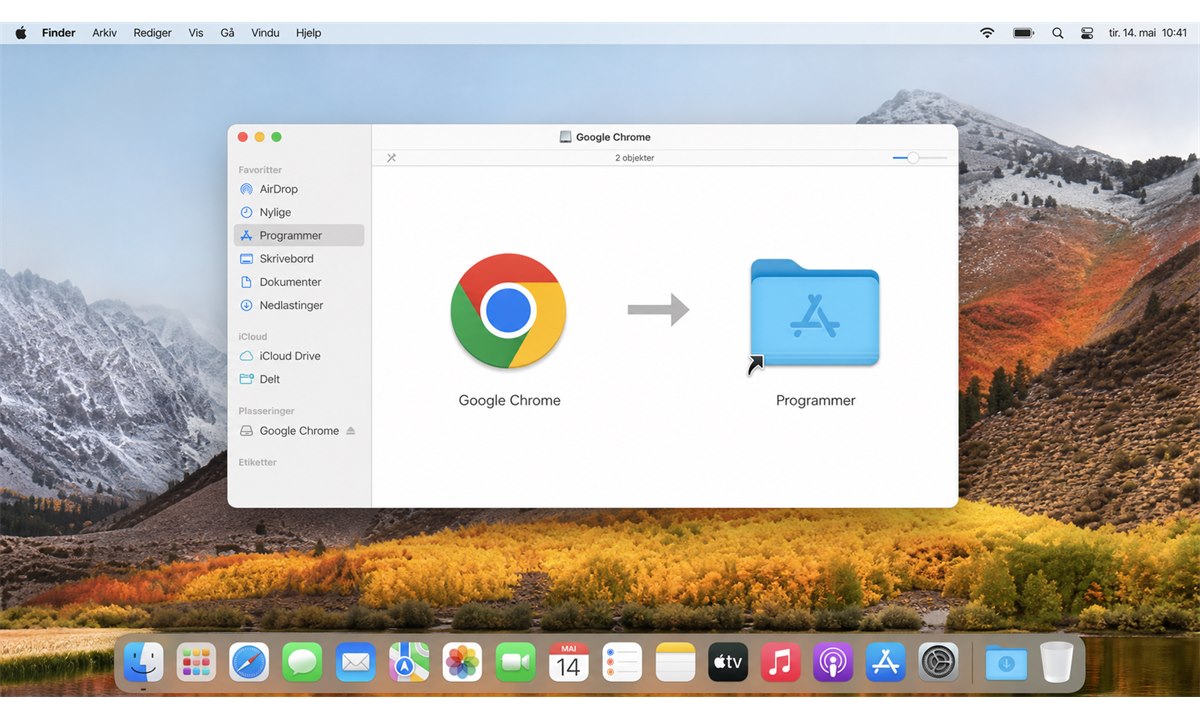
Task: Open App Store from the Dock
Action: pyautogui.click(x=886, y=662)
